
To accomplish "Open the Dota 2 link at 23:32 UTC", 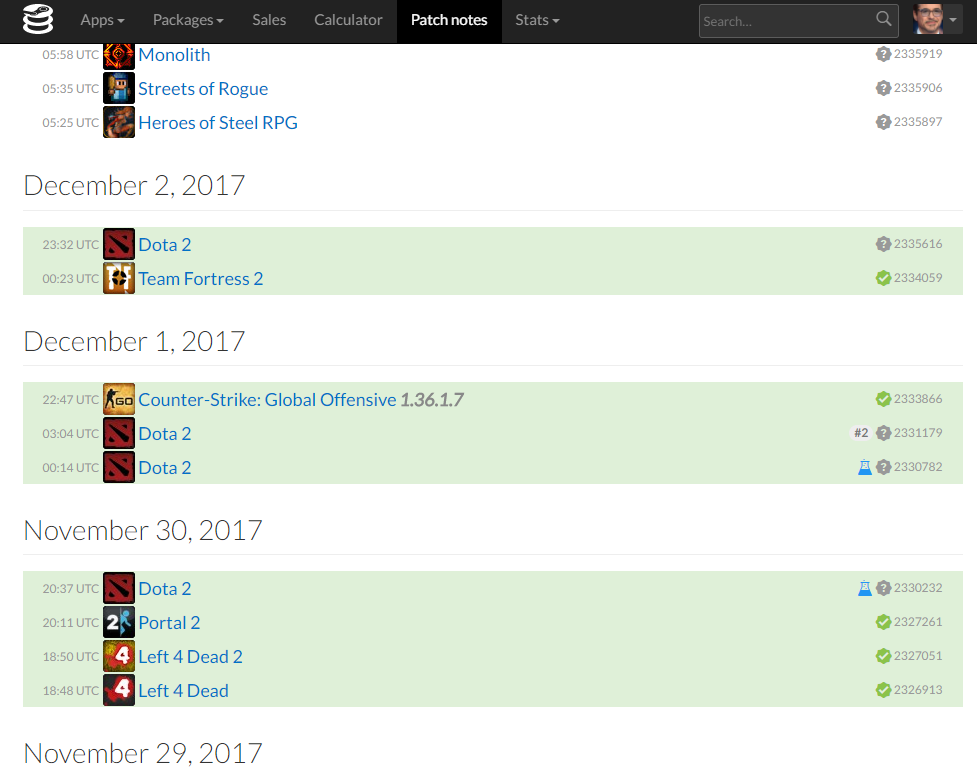I will pyautogui.click(x=165, y=245).
